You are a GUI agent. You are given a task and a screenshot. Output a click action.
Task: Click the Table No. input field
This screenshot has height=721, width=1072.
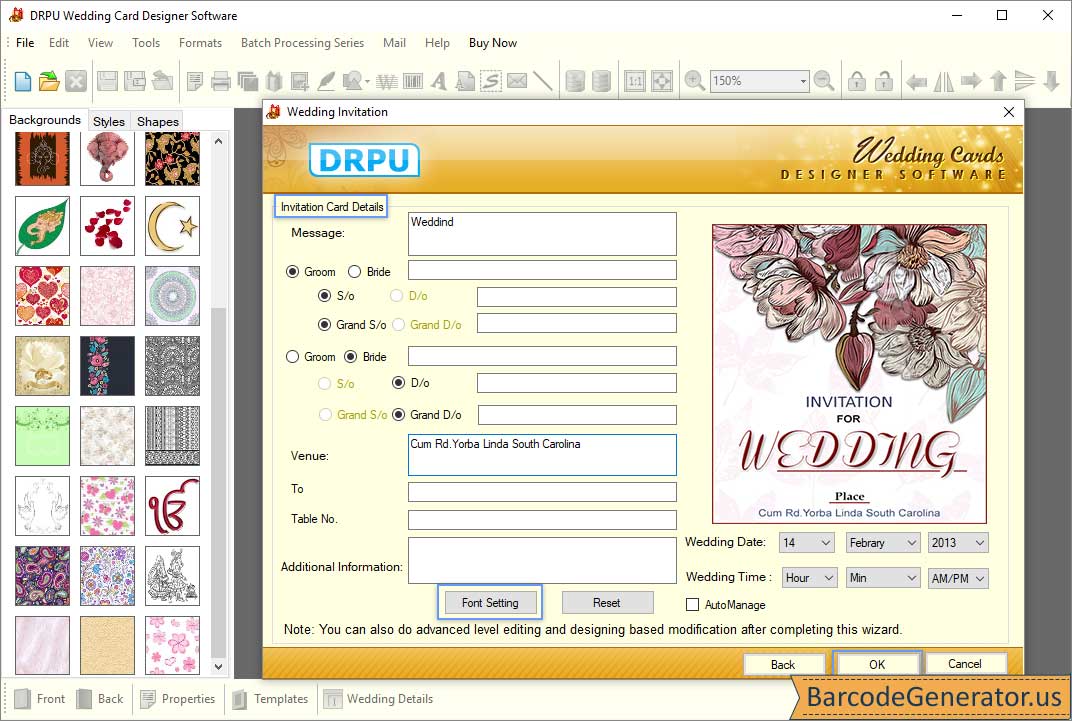[542, 519]
